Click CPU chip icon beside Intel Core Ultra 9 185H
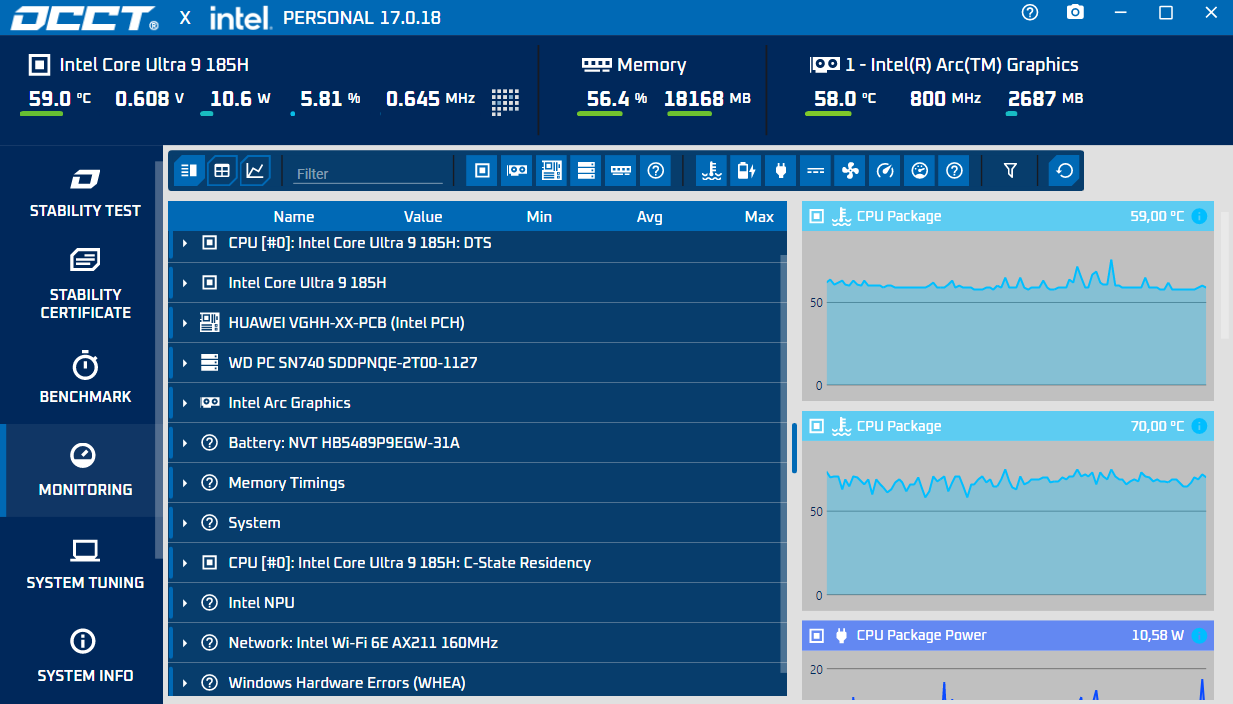Image resolution: width=1233 pixels, height=704 pixels. pyautogui.click(x=39, y=65)
